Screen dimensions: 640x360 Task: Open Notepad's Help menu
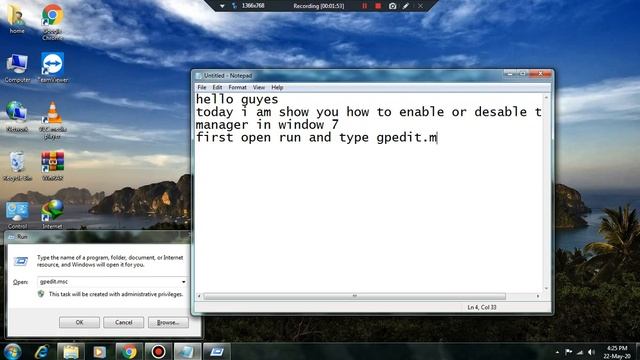(x=277, y=87)
